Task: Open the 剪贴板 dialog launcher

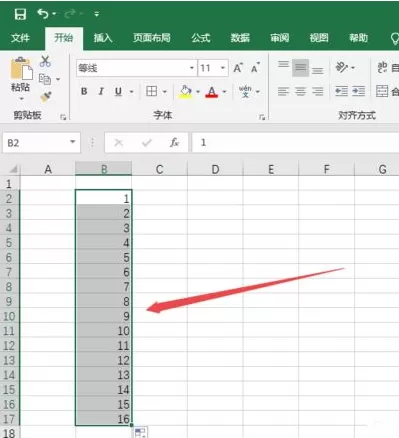Action: pyautogui.click(x=63, y=117)
